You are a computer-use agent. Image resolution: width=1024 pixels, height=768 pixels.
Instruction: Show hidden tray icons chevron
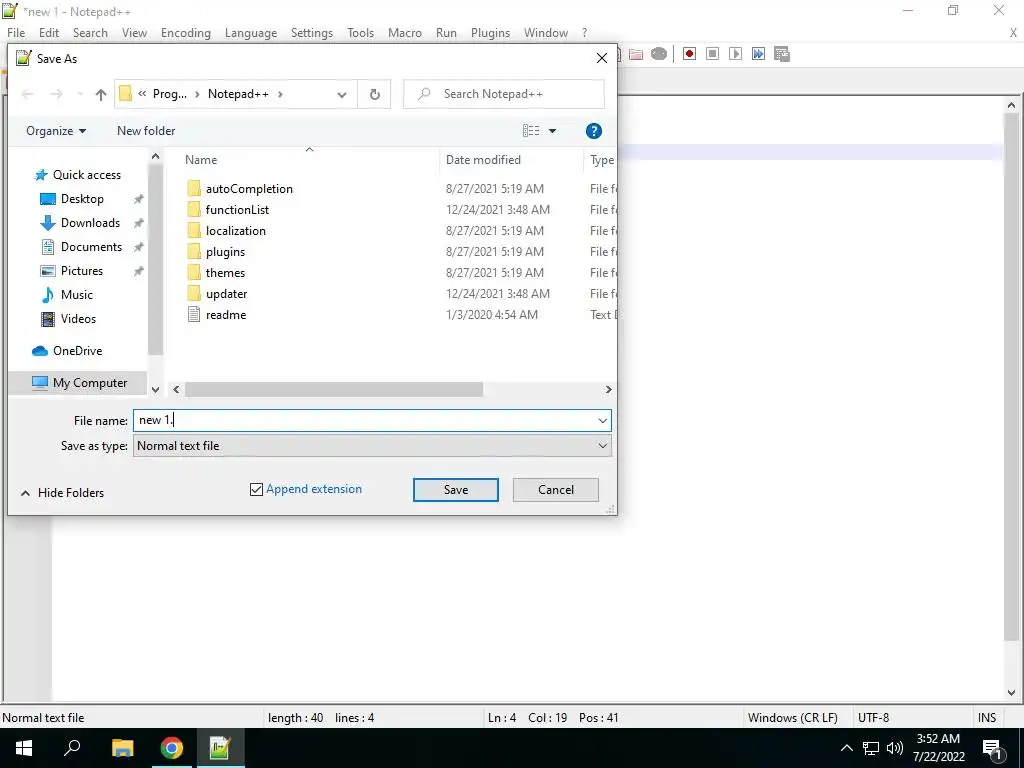click(846, 748)
